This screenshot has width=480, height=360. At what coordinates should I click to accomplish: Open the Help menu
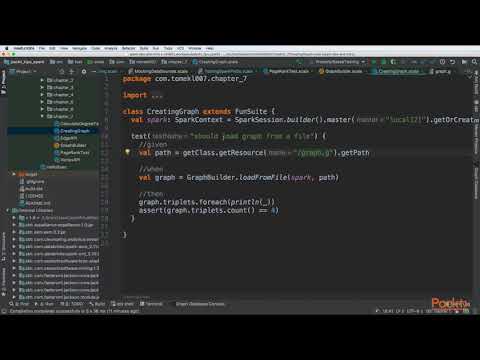coord(210,48)
